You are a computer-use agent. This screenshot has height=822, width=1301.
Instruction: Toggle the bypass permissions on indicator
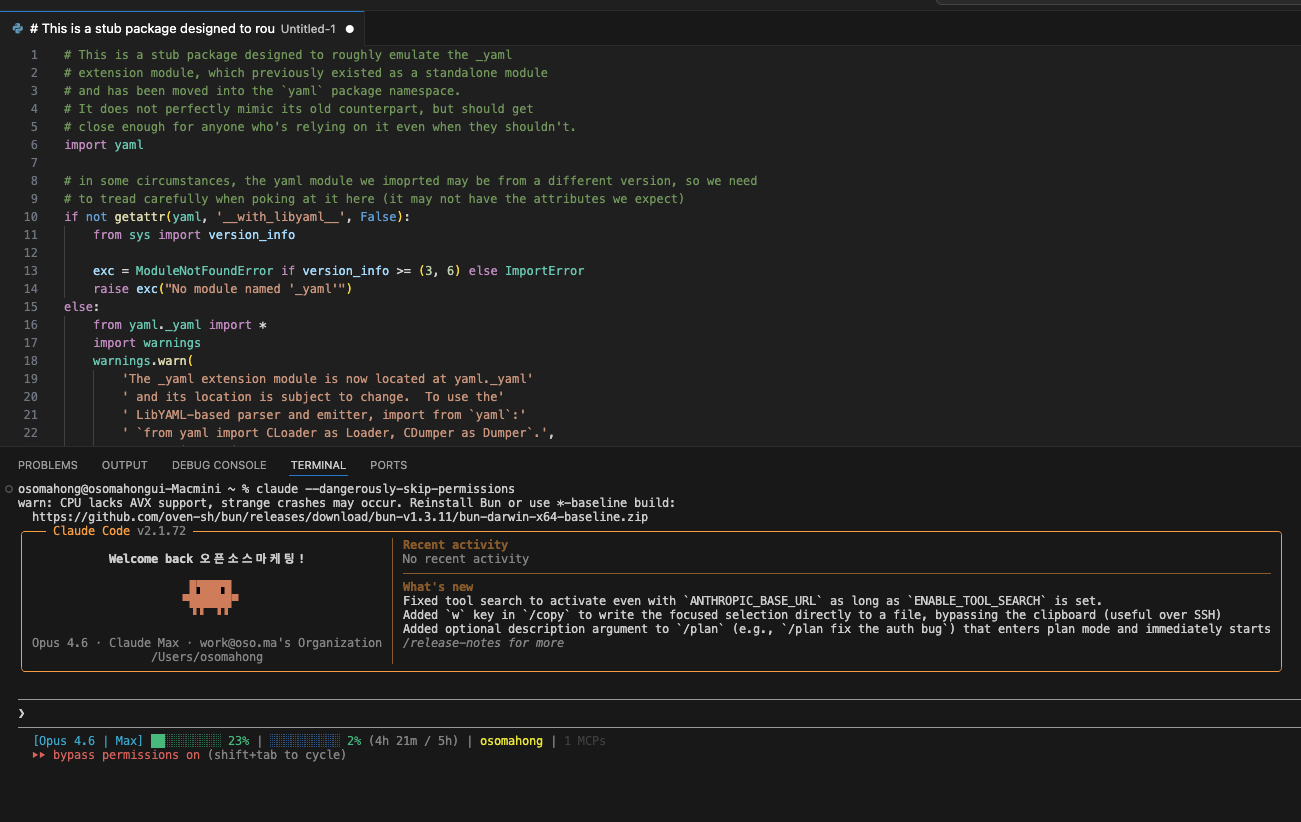click(126, 755)
